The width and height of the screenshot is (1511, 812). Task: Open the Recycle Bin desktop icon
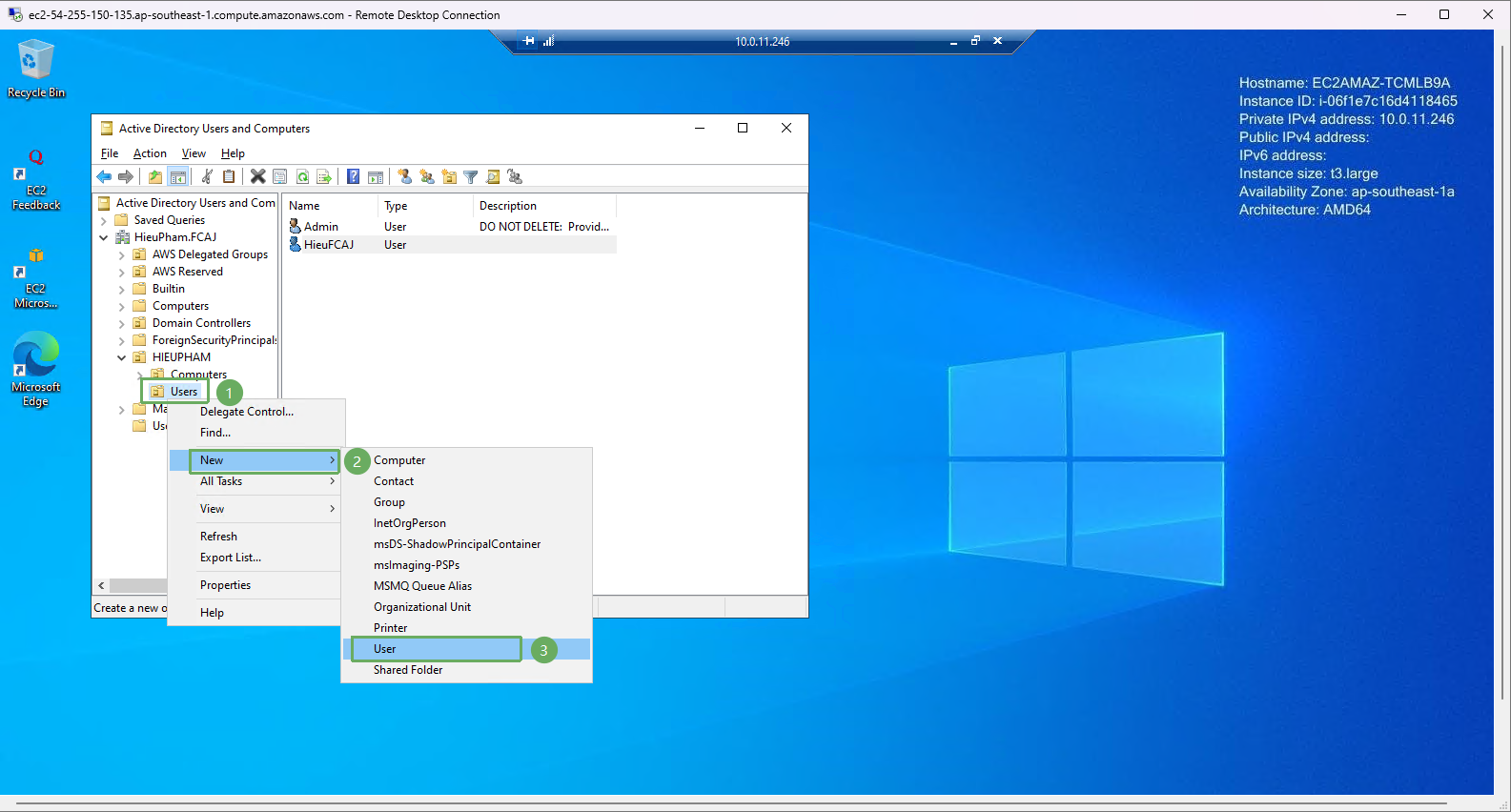click(36, 68)
